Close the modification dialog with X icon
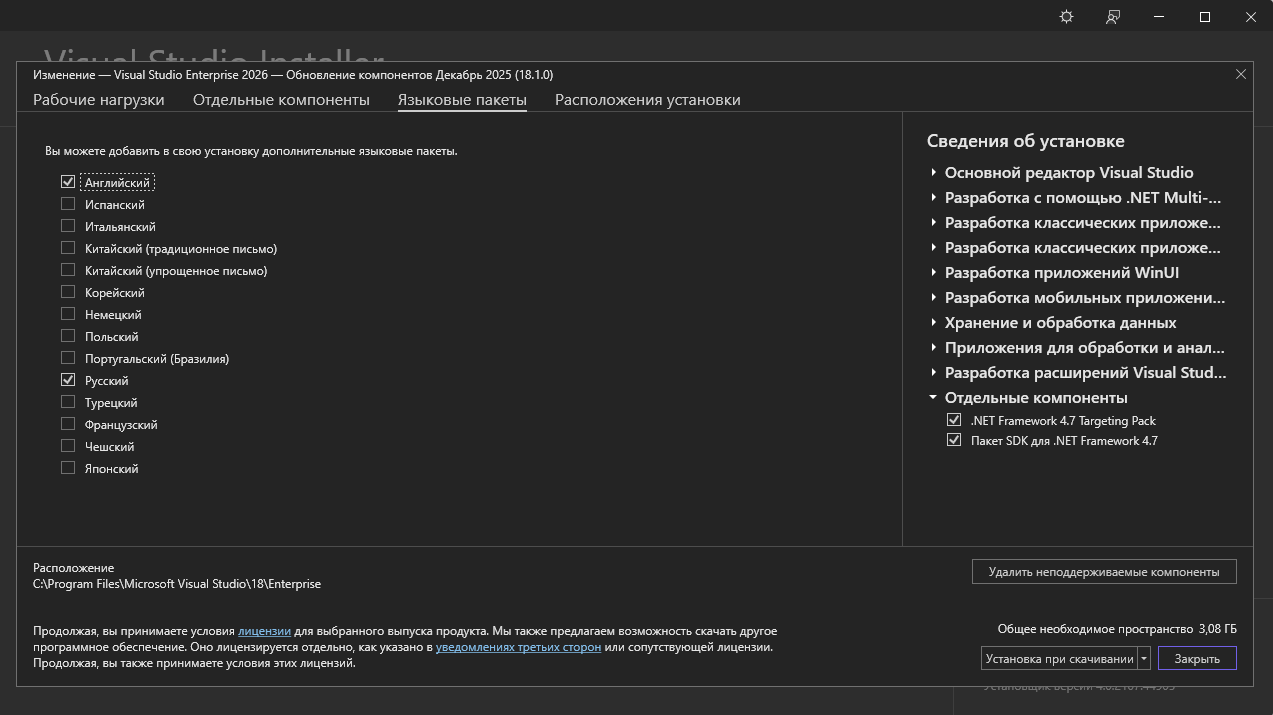The height and width of the screenshot is (715, 1273). tap(1241, 74)
